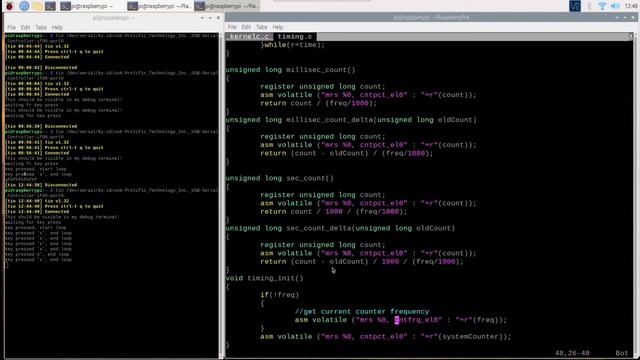Switch to second pi@raspberrypi taskbar window
Image resolution: width=640 pixels, height=360 pixels.
[160, 6]
